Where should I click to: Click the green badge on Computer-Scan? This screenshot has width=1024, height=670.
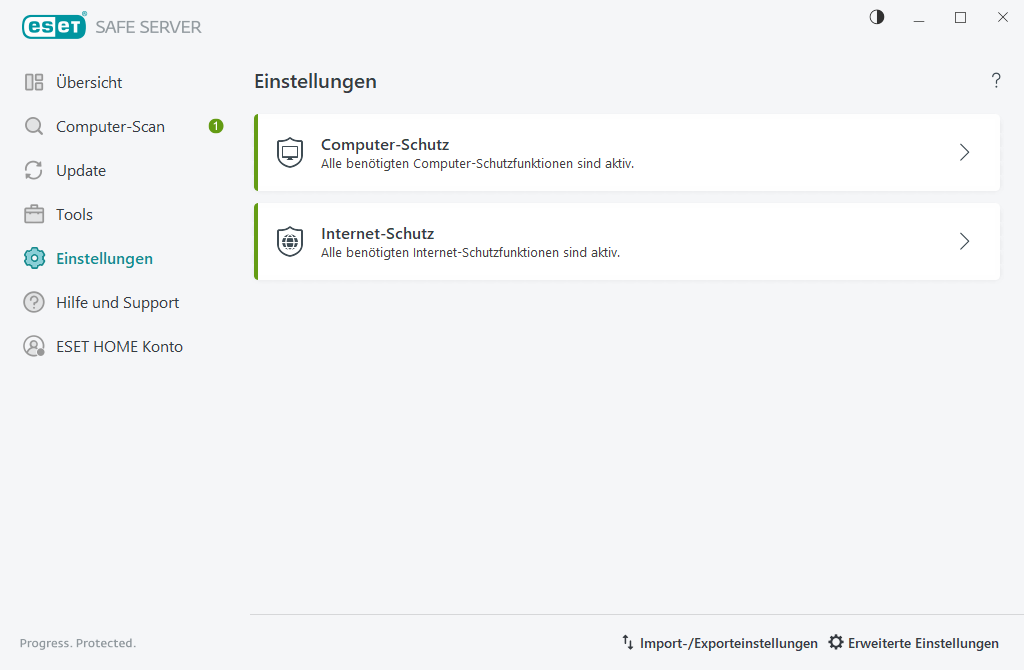click(x=215, y=126)
